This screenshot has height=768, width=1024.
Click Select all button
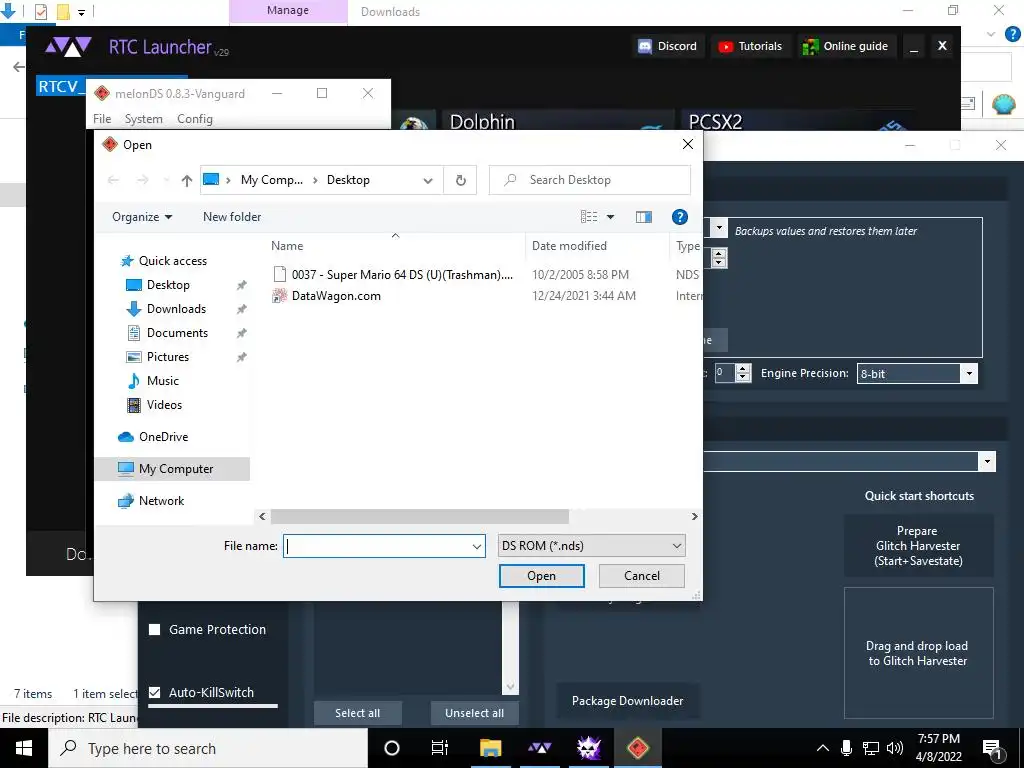tap(357, 713)
